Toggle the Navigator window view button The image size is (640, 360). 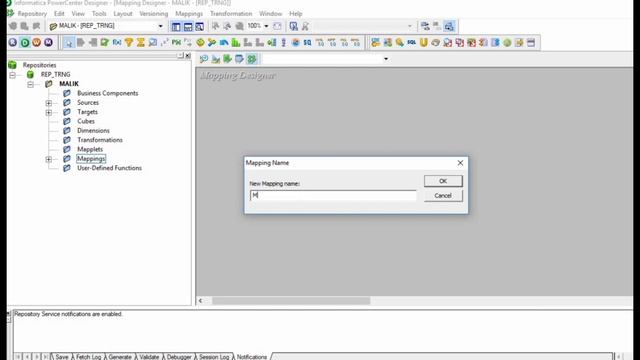point(176,26)
